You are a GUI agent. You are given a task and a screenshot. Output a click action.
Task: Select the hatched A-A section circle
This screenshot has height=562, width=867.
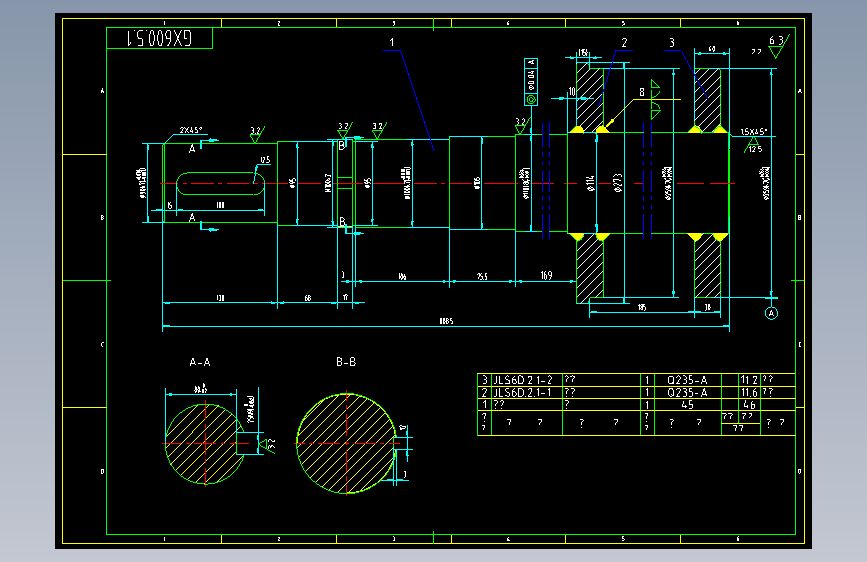click(x=205, y=444)
